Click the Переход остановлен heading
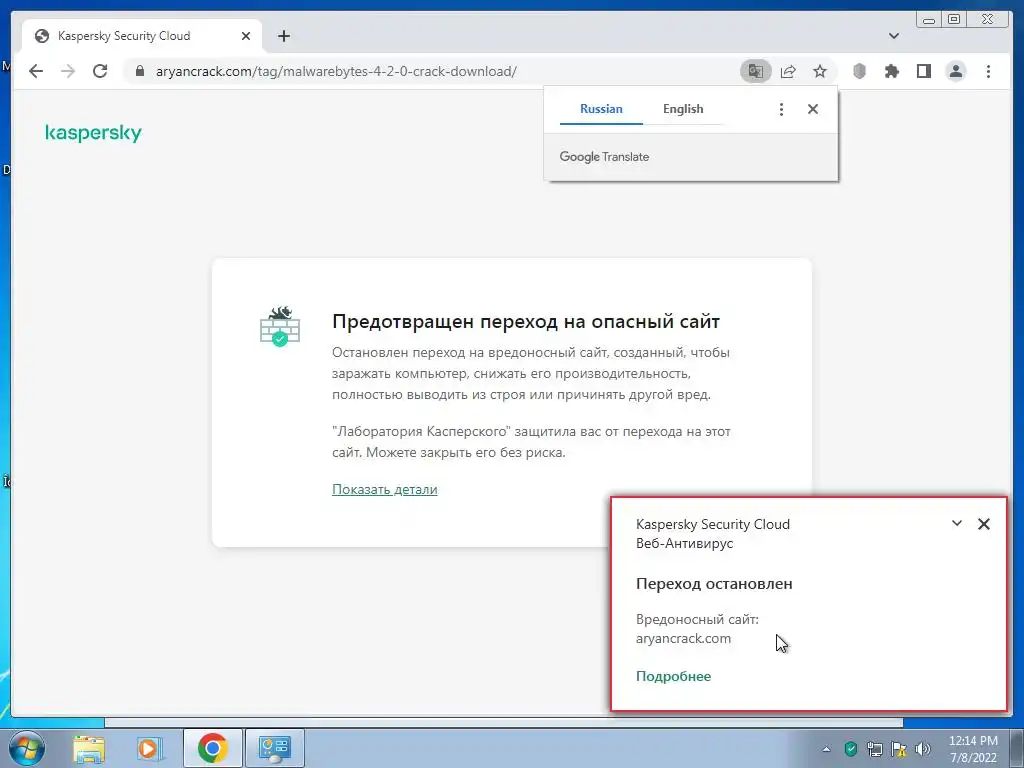The width and height of the screenshot is (1024, 768). coord(714,583)
